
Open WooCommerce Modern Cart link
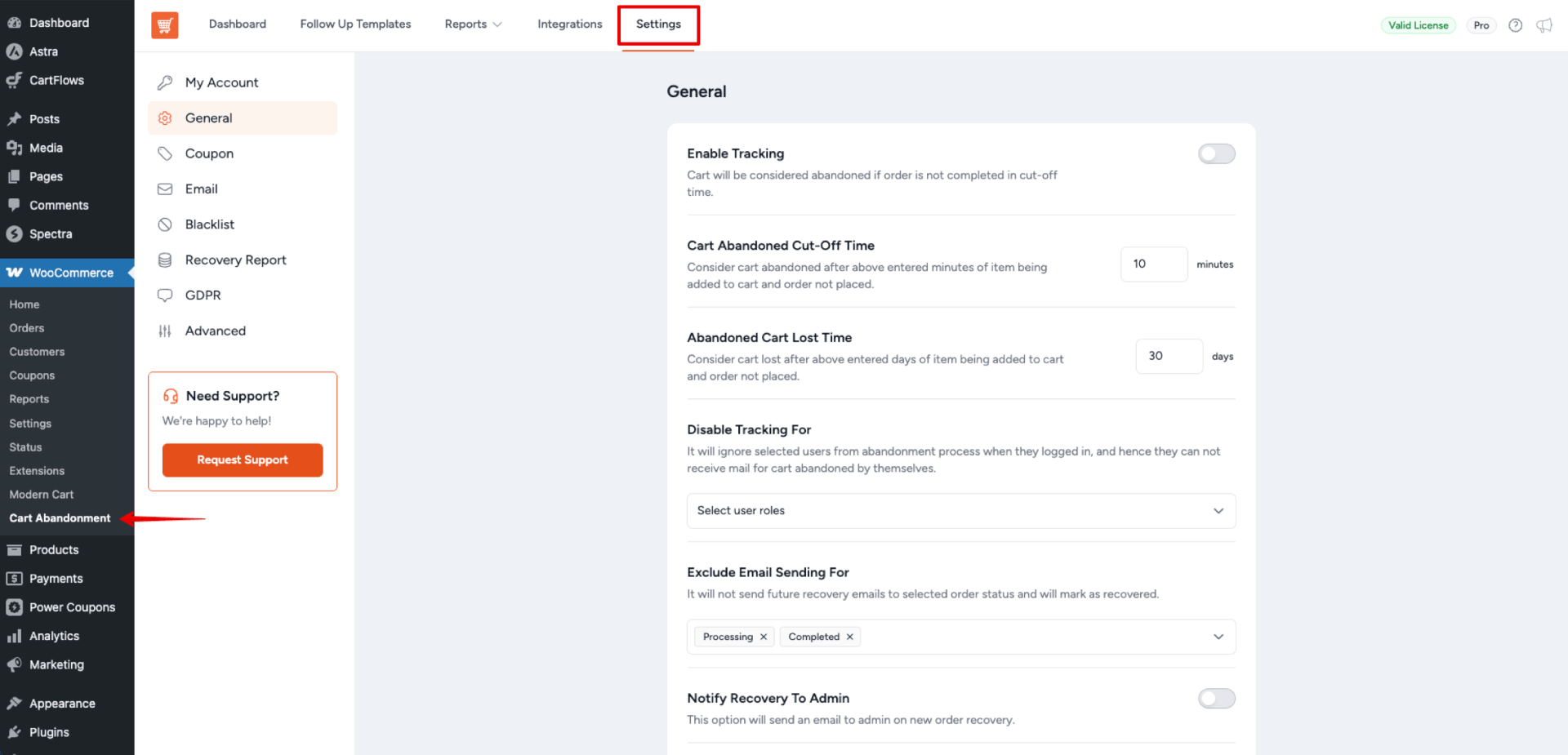42,495
